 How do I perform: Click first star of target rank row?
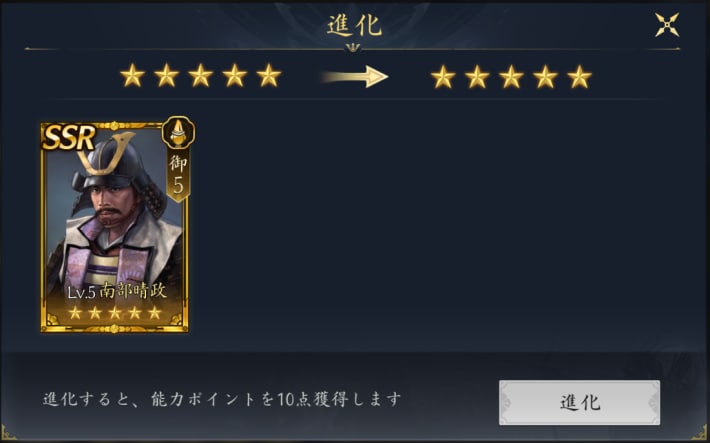(x=443, y=77)
